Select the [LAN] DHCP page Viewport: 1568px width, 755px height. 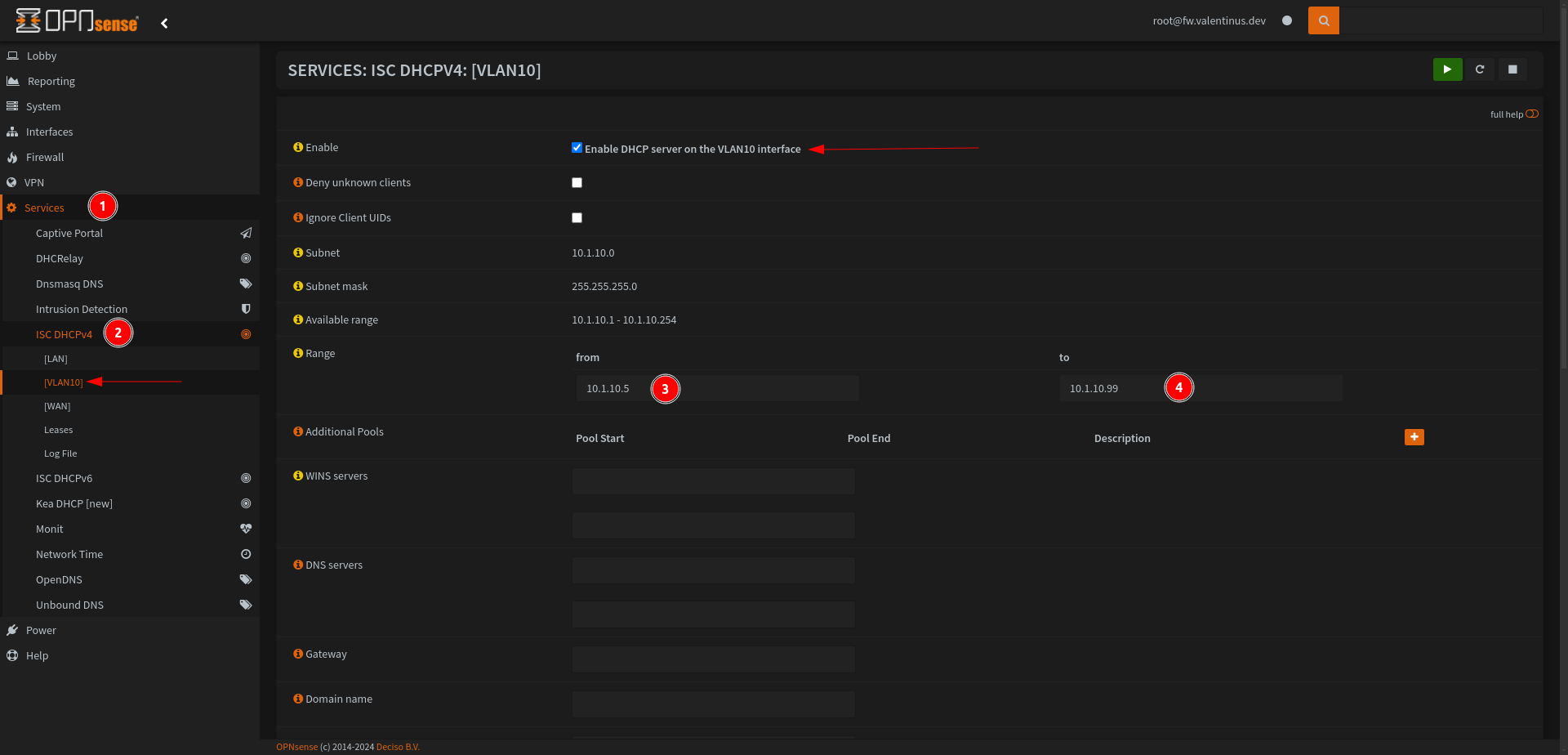(131, 359)
